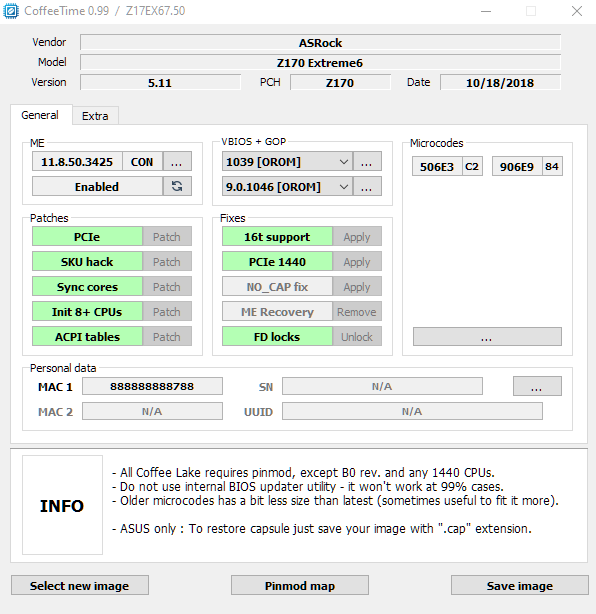Browse for VBIOS file via three-dot button
The image size is (596, 614).
coord(367,161)
